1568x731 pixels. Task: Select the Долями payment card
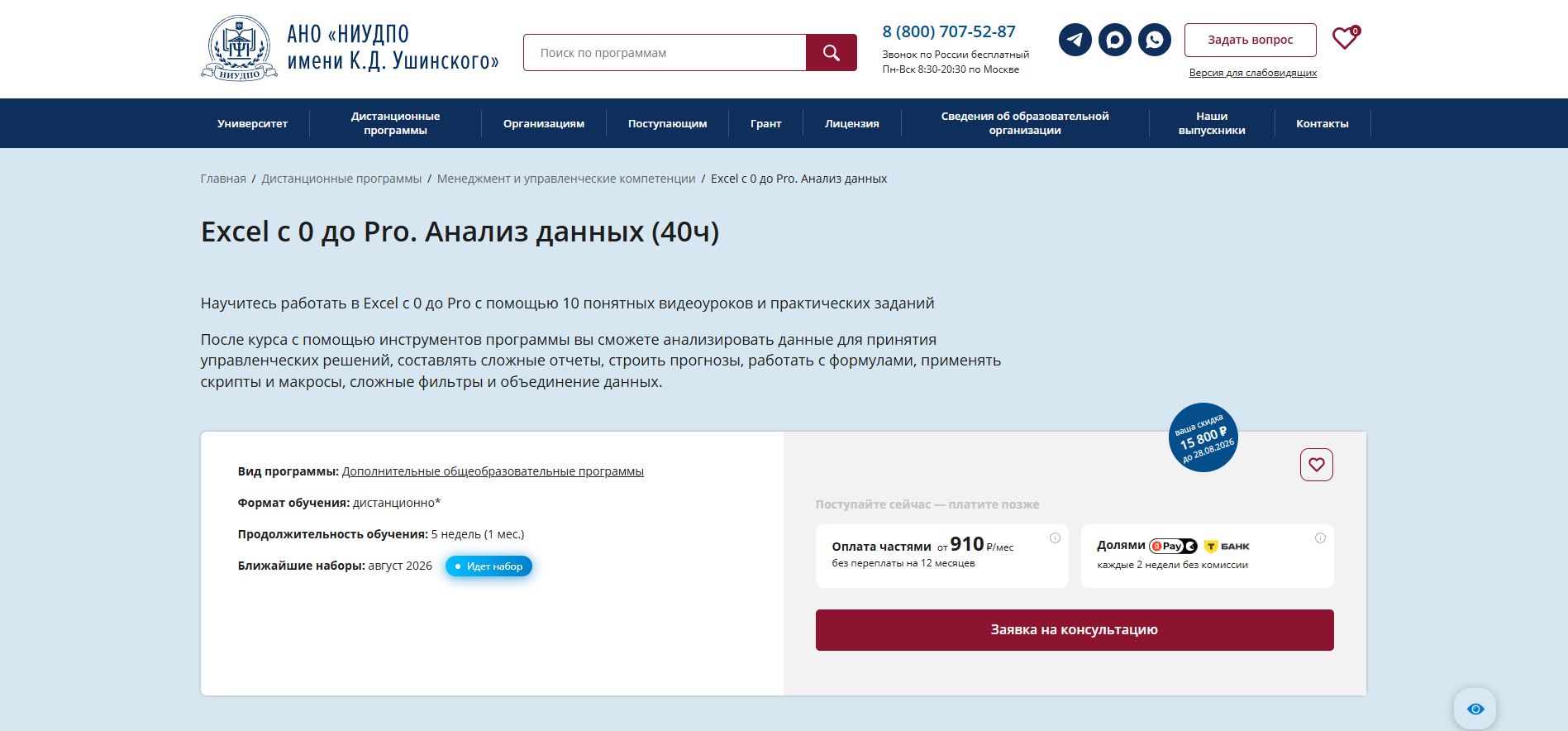1207,556
